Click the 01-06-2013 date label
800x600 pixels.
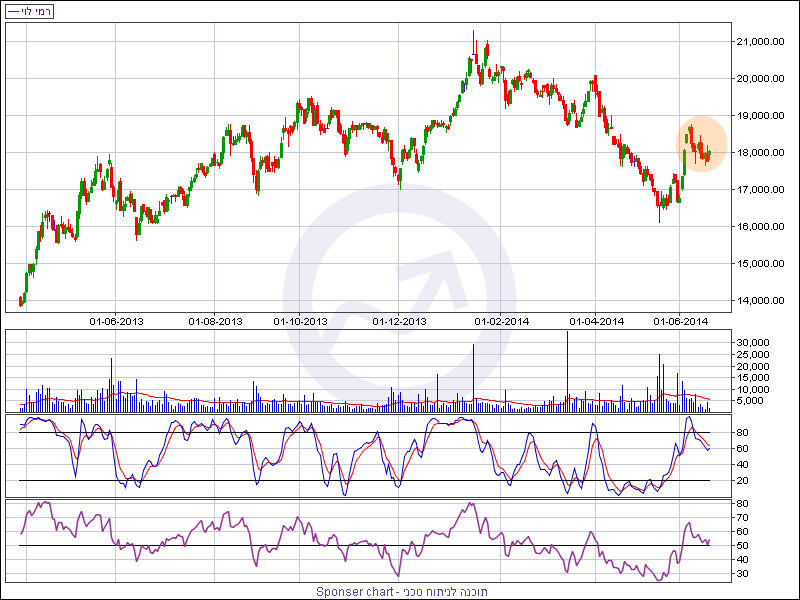pos(116,321)
